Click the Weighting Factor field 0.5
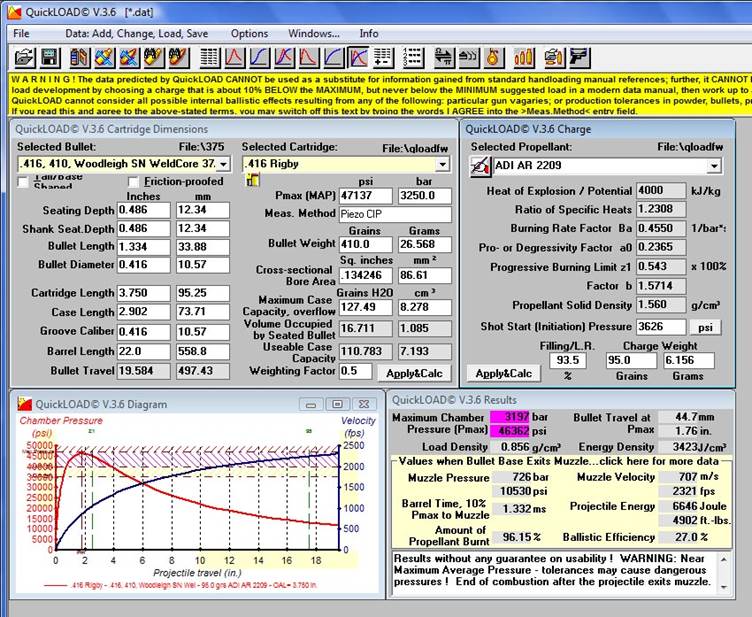752x617 pixels. (355, 372)
